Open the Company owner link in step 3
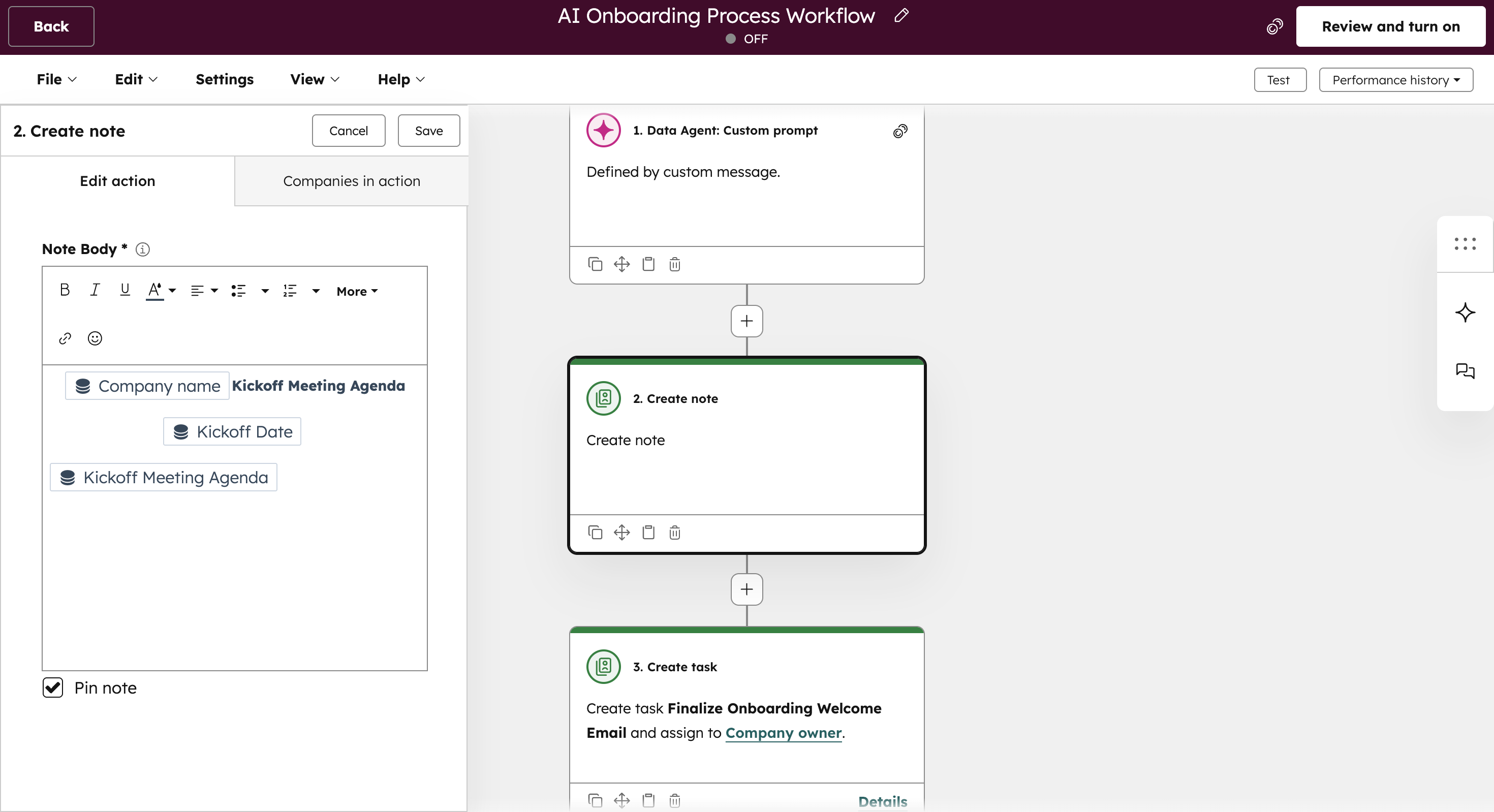This screenshot has width=1494, height=812. 784,733
